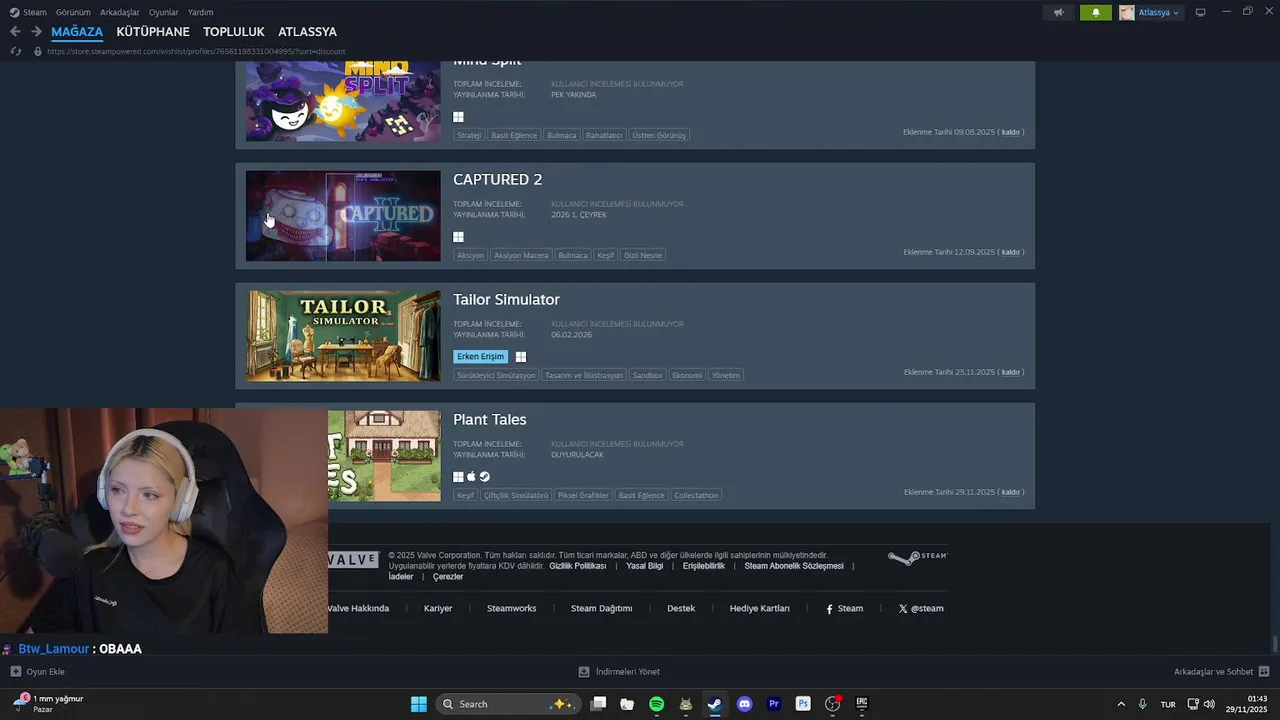Open the Tailor Simulator title link
The image size is (1280, 720).
pyautogui.click(x=506, y=300)
